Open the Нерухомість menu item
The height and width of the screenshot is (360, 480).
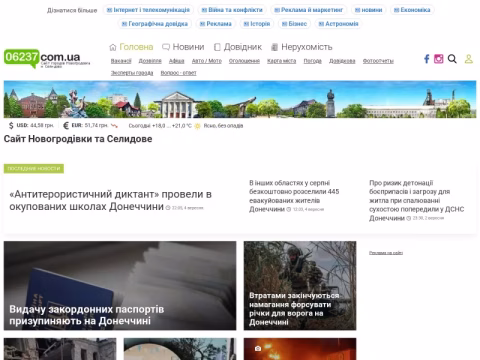[x=307, y=47]
